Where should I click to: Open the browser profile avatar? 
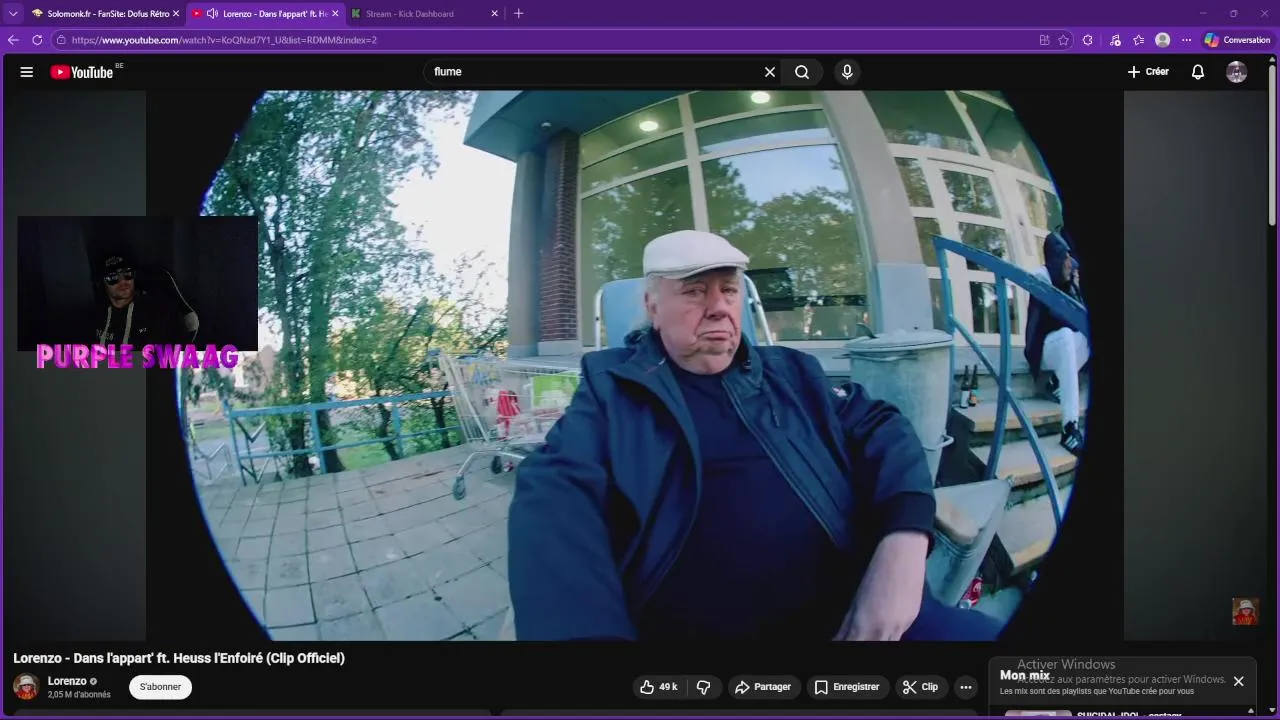click(1162, 40)
